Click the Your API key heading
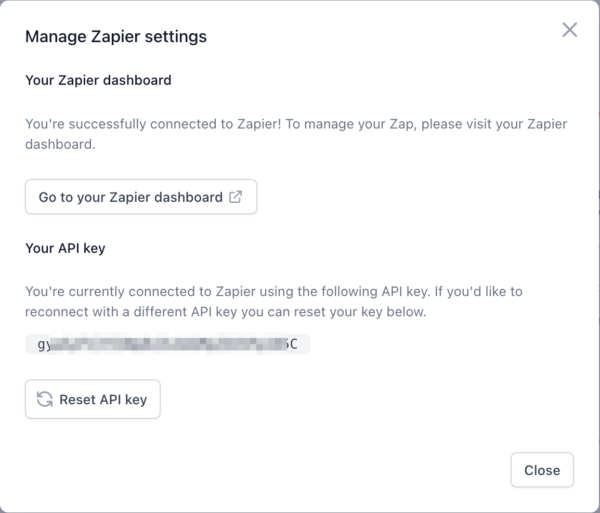The width and height of the screenshot is (600, 513). [x=65, y=248]
